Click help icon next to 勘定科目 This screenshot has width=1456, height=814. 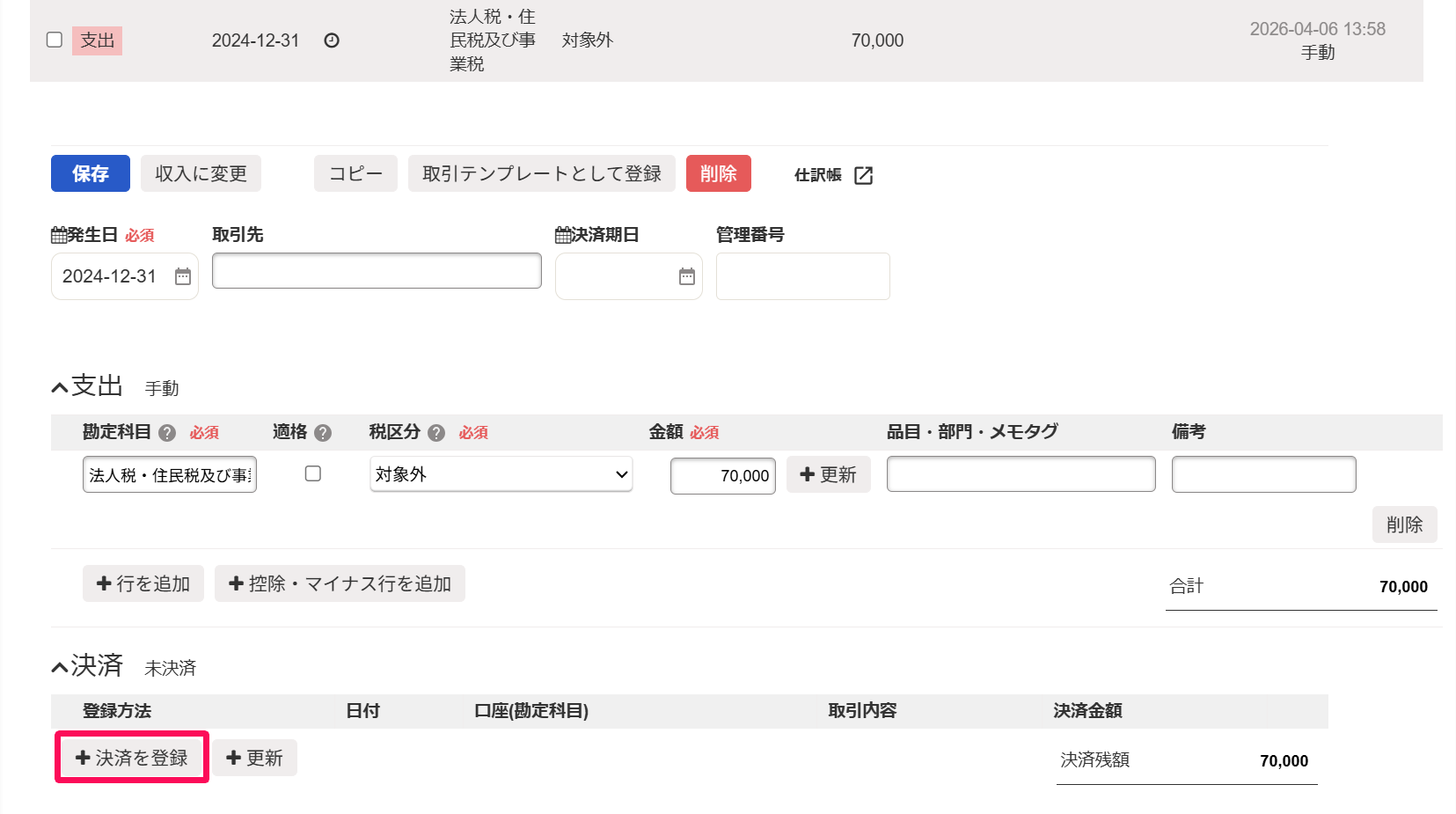point(167,433)
